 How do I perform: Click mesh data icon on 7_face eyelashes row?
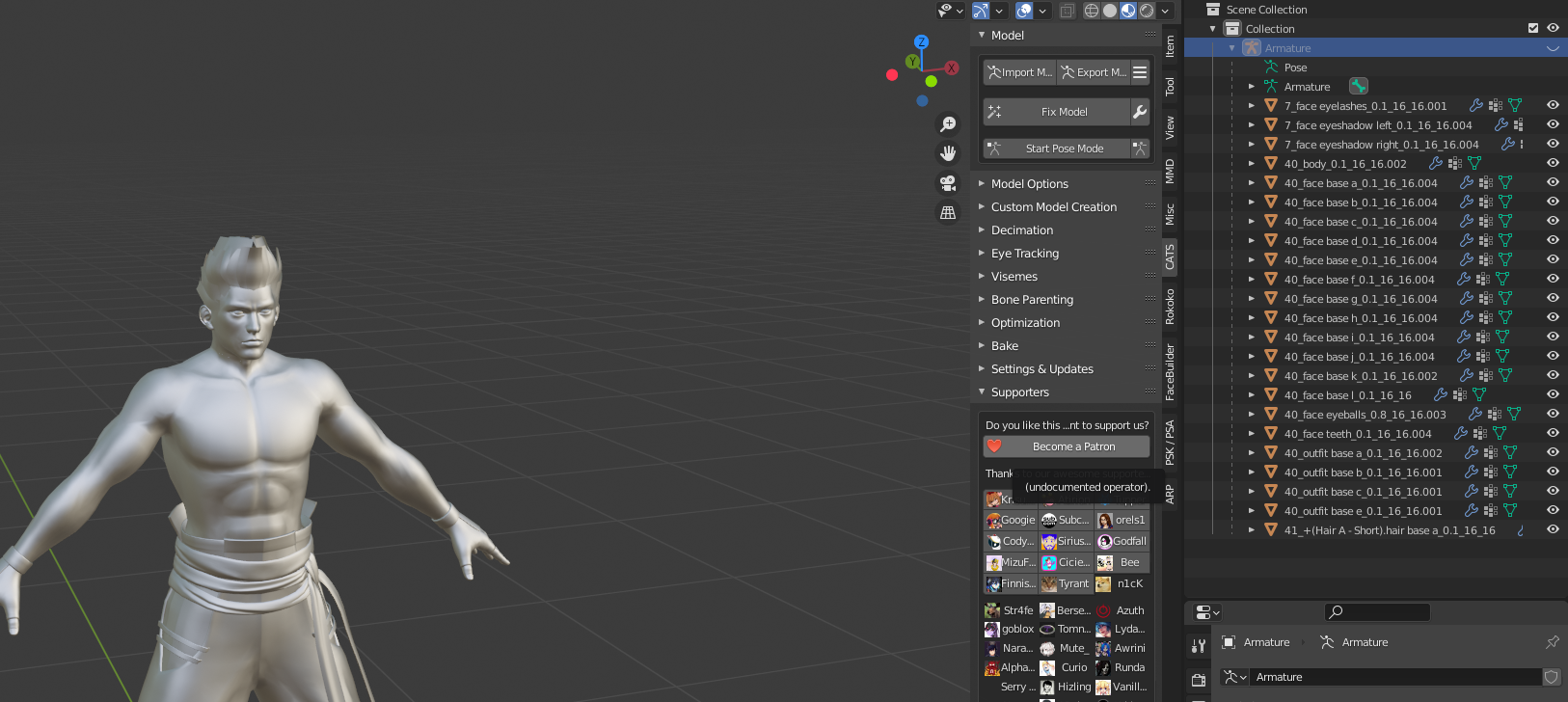click(x=1515, y=105)
